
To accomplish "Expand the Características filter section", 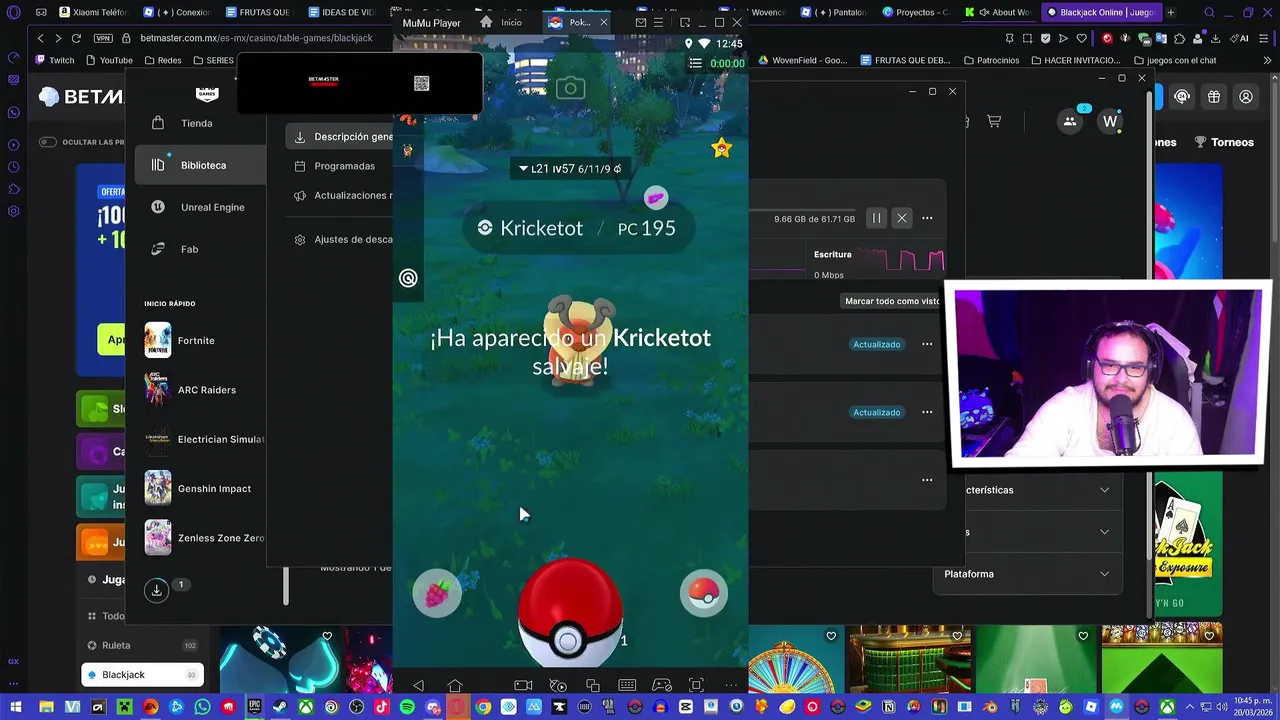I will coord(1027,490).
